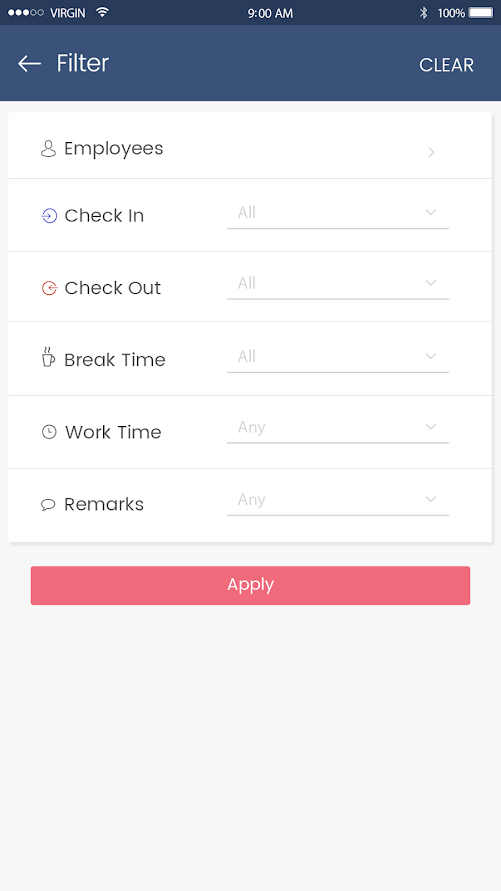This screenshot has width=501, height=891.
Task: Expand the Employees chevron arrow
Action: tap(431, 152)
